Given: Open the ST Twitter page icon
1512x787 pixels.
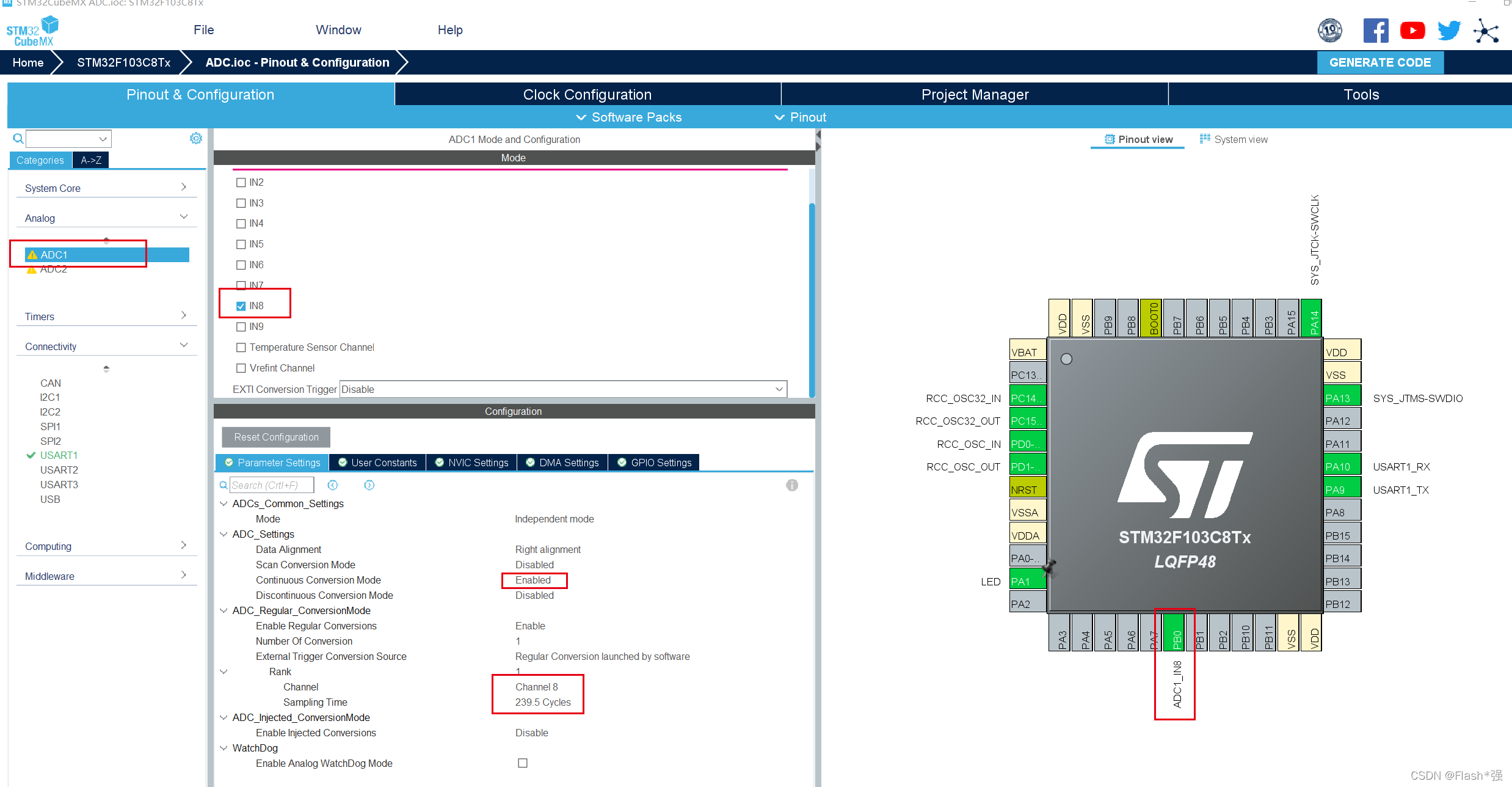Looking at the screenshot, I should point(1448,31).
